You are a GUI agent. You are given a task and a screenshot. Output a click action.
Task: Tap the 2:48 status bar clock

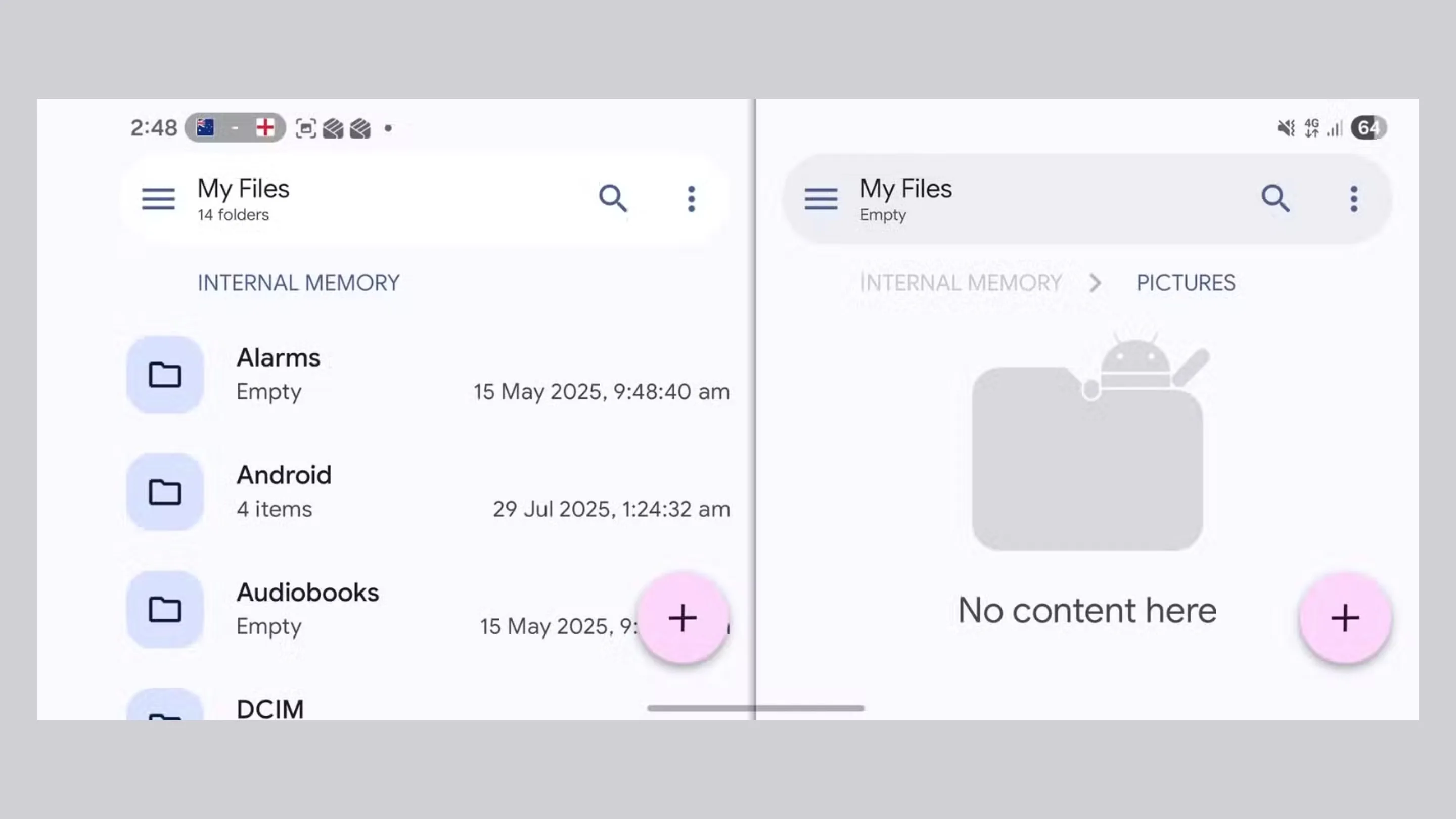(x=154, y=128)
